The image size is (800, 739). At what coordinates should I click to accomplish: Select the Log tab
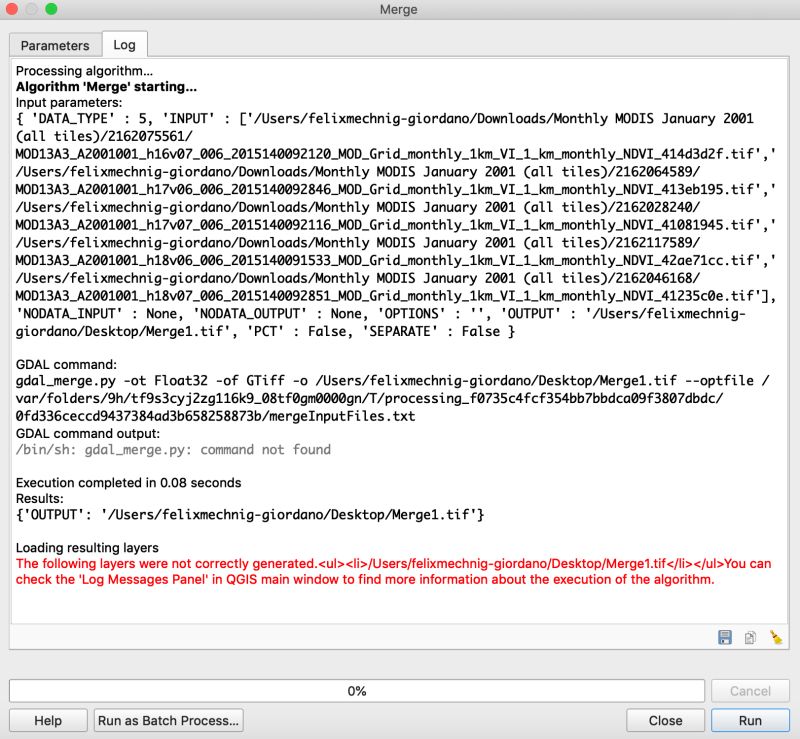(x=126, y=45)
